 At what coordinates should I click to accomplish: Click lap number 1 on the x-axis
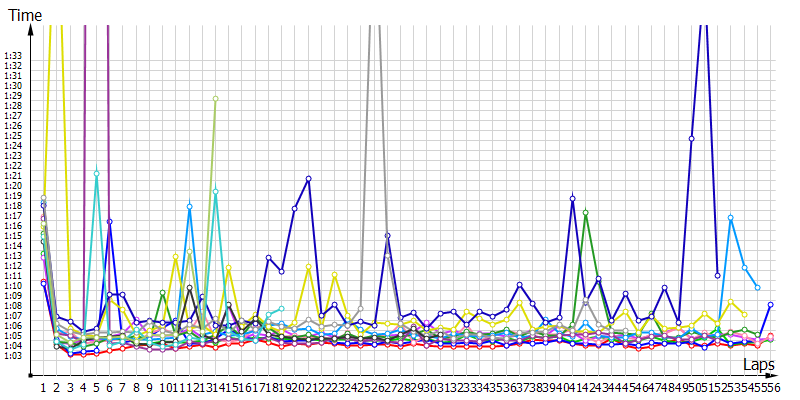point(43,386)
